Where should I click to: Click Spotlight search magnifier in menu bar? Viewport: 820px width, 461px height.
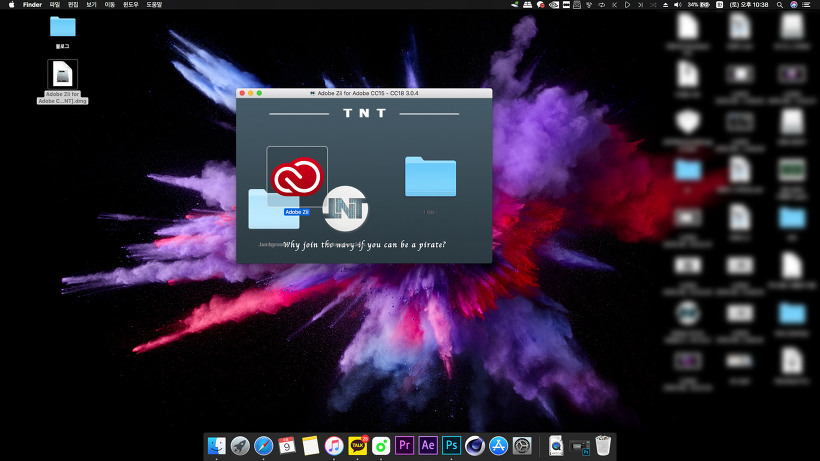(780, 5)
